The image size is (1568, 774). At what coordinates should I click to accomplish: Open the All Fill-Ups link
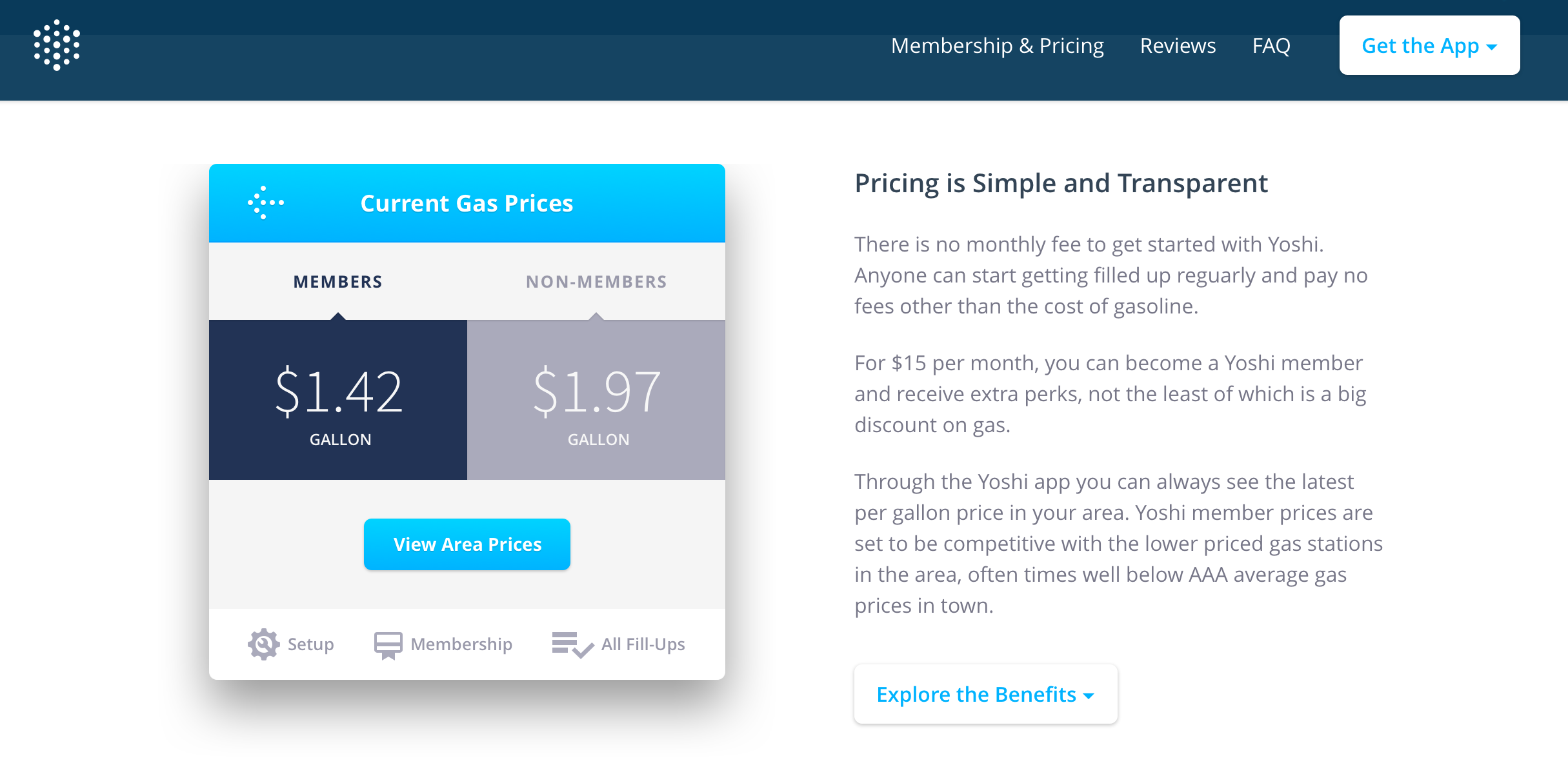click(643, 644)
